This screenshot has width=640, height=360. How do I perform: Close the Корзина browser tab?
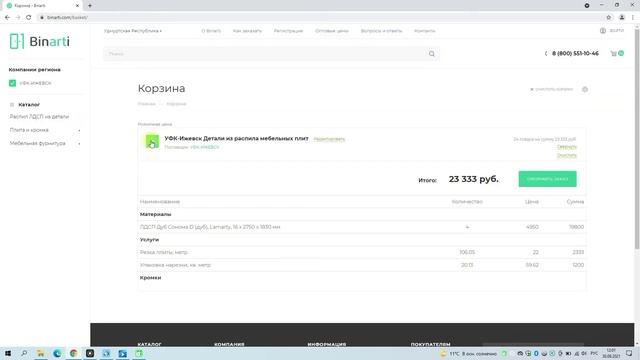77,6
